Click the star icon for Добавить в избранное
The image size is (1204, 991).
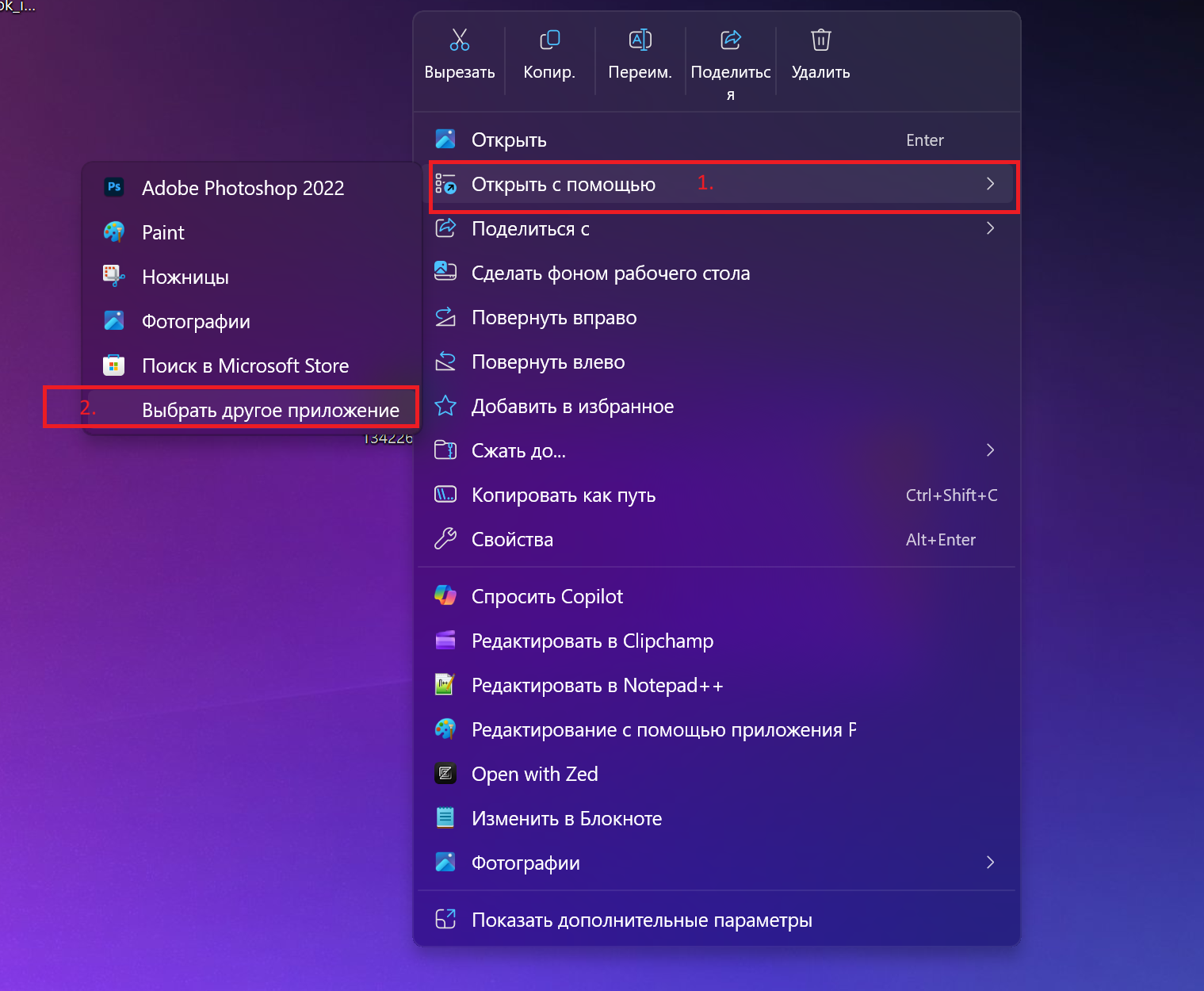point(445,406)
